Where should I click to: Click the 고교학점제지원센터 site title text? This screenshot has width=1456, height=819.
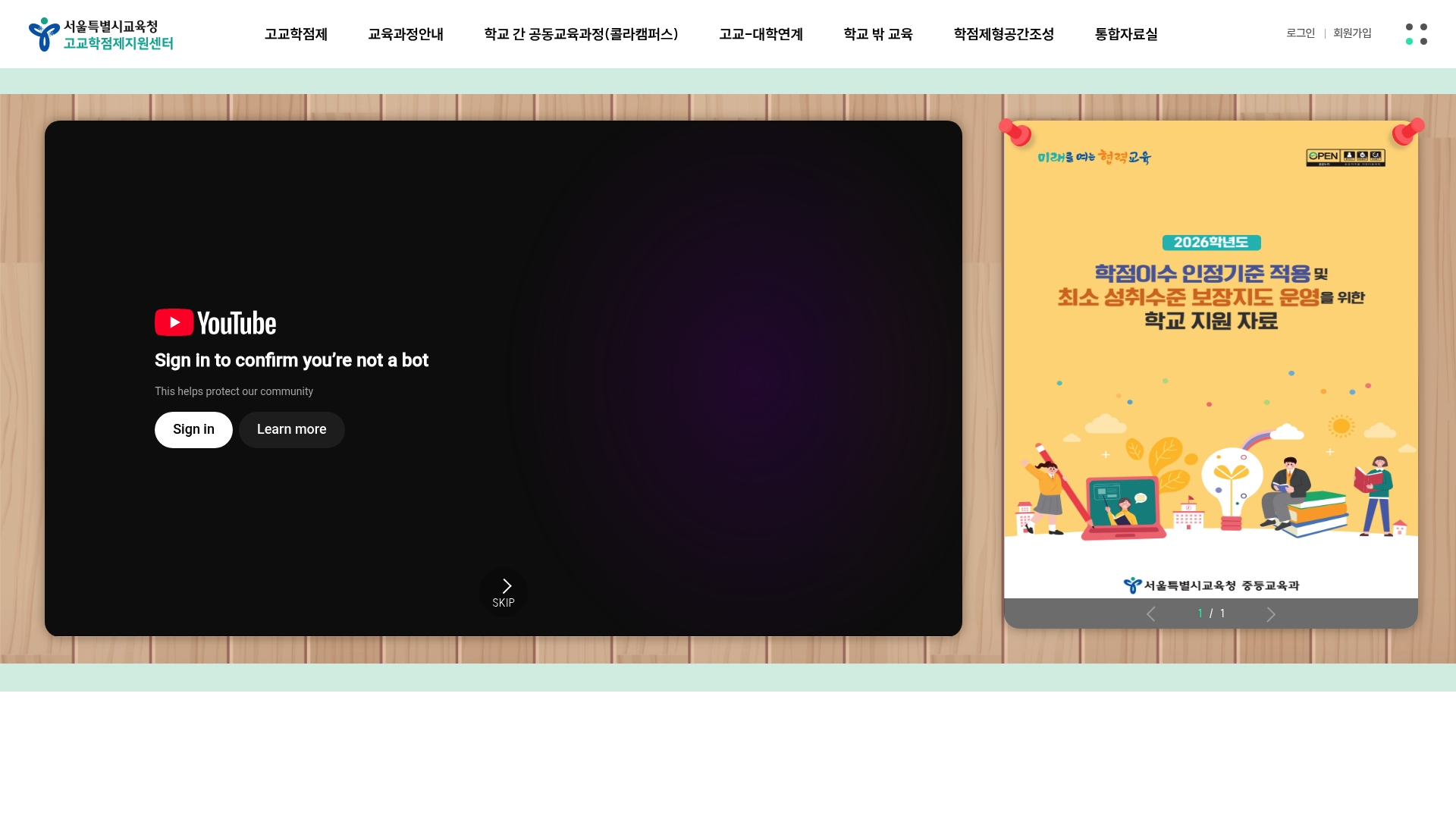pyautogui.click(x=118, y=44)
